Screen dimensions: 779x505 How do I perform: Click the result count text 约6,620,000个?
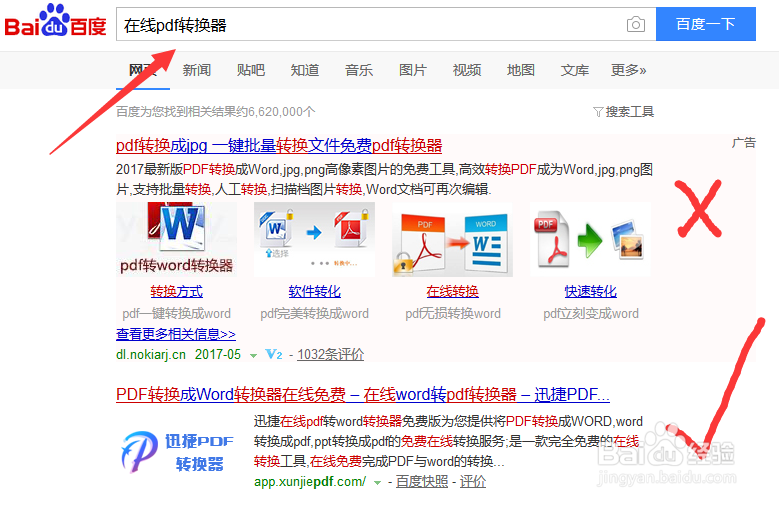pos(276,112)
